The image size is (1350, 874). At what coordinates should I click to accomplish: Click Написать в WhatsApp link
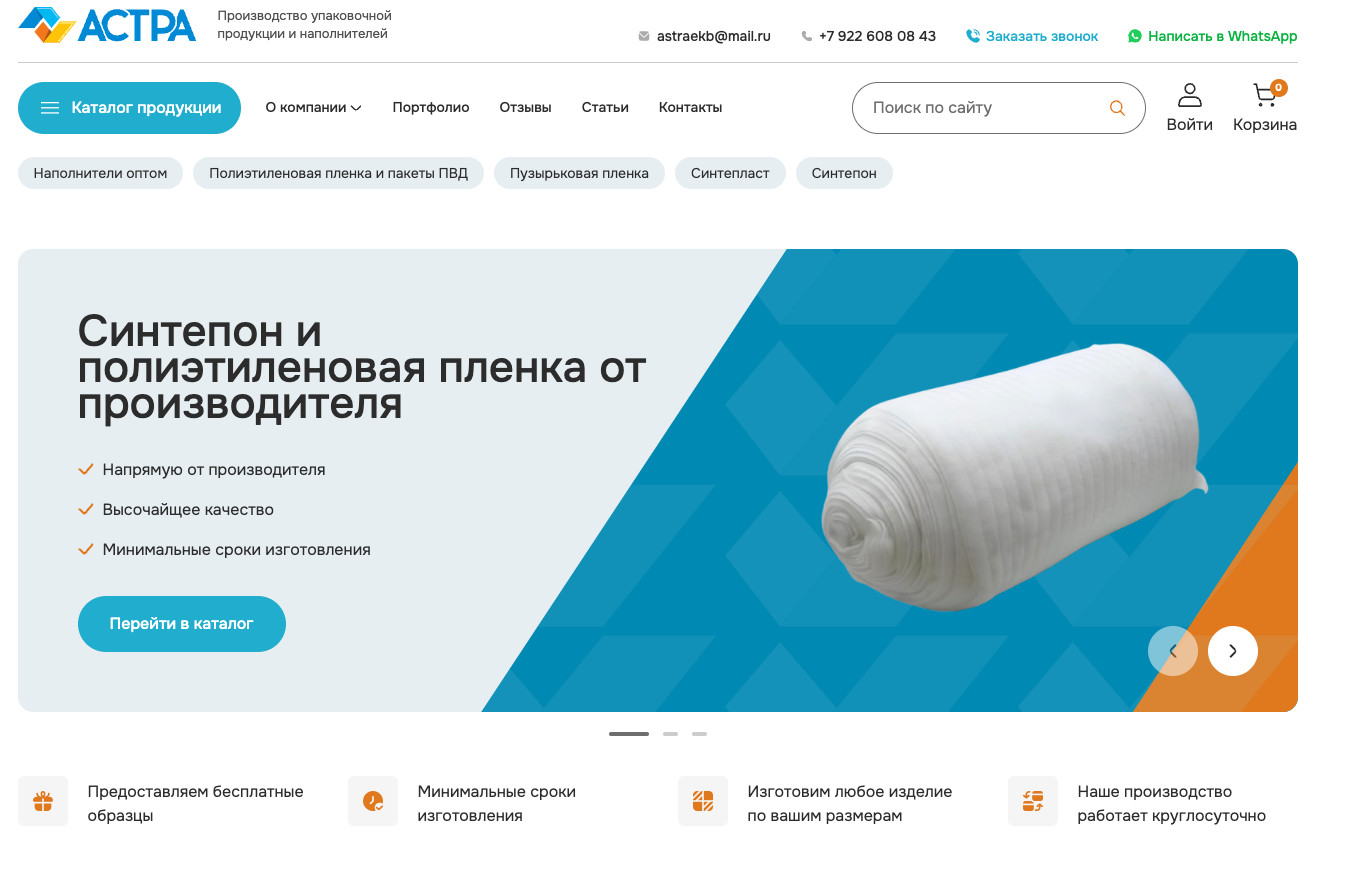tap(1212, 36)
